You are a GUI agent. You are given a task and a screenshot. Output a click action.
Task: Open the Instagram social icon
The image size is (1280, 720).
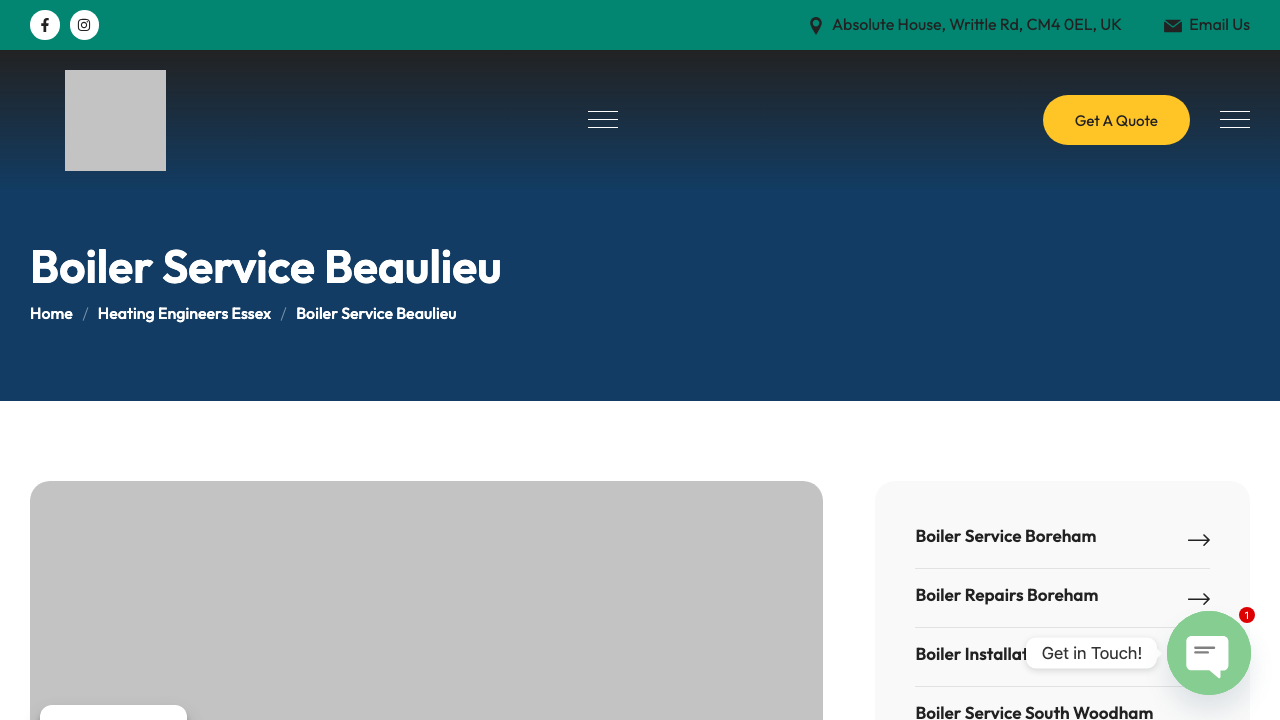click(x=84, y=25)
